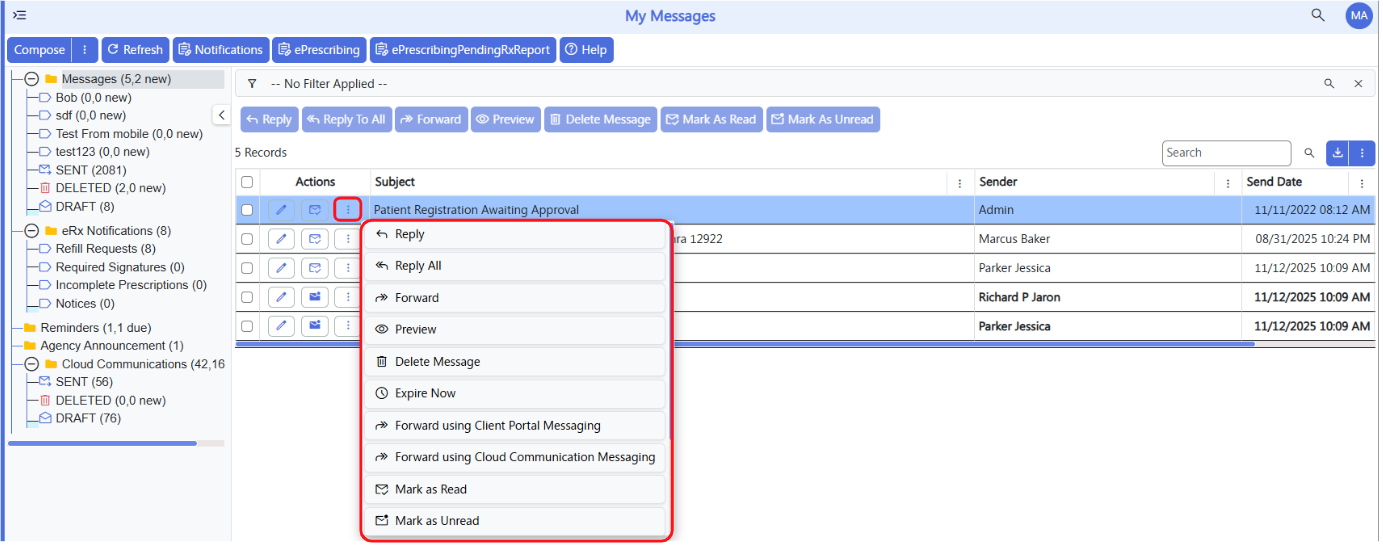Click the Compose button
Viewport: 1383px width, 547px height.
pyautogui.click(x=40, y=50)
